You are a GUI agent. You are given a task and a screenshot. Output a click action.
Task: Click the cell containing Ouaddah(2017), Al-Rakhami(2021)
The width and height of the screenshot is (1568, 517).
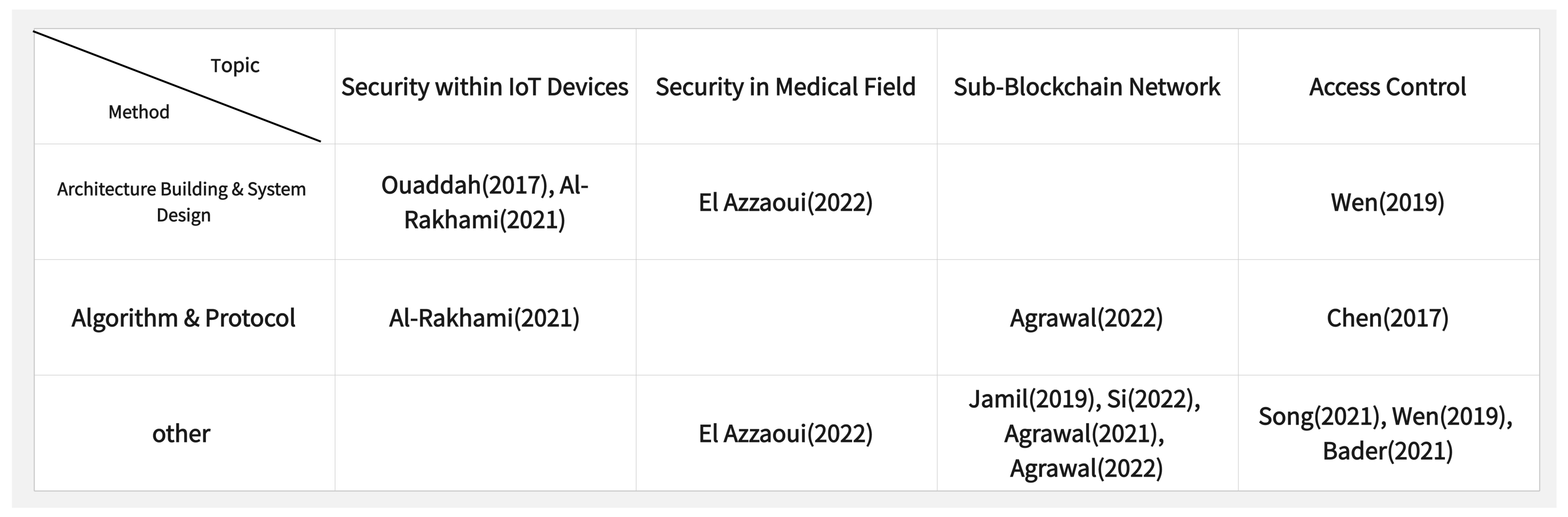coord(484,202)
